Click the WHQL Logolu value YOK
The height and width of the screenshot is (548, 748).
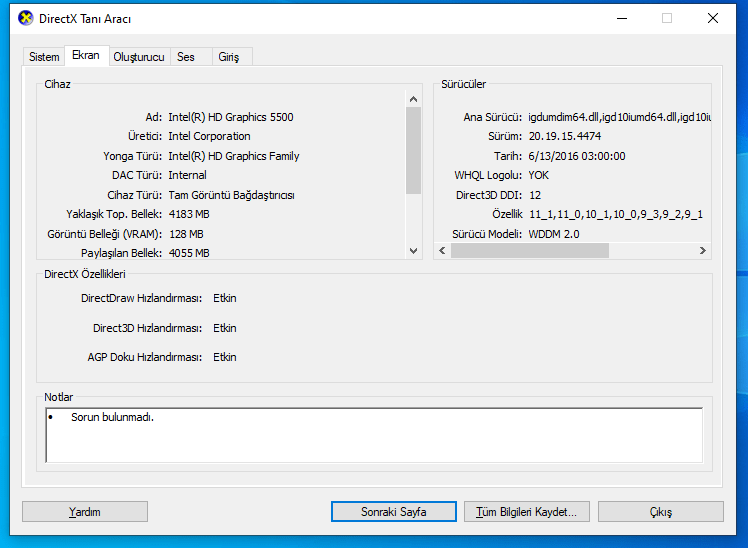coord(539,176)
